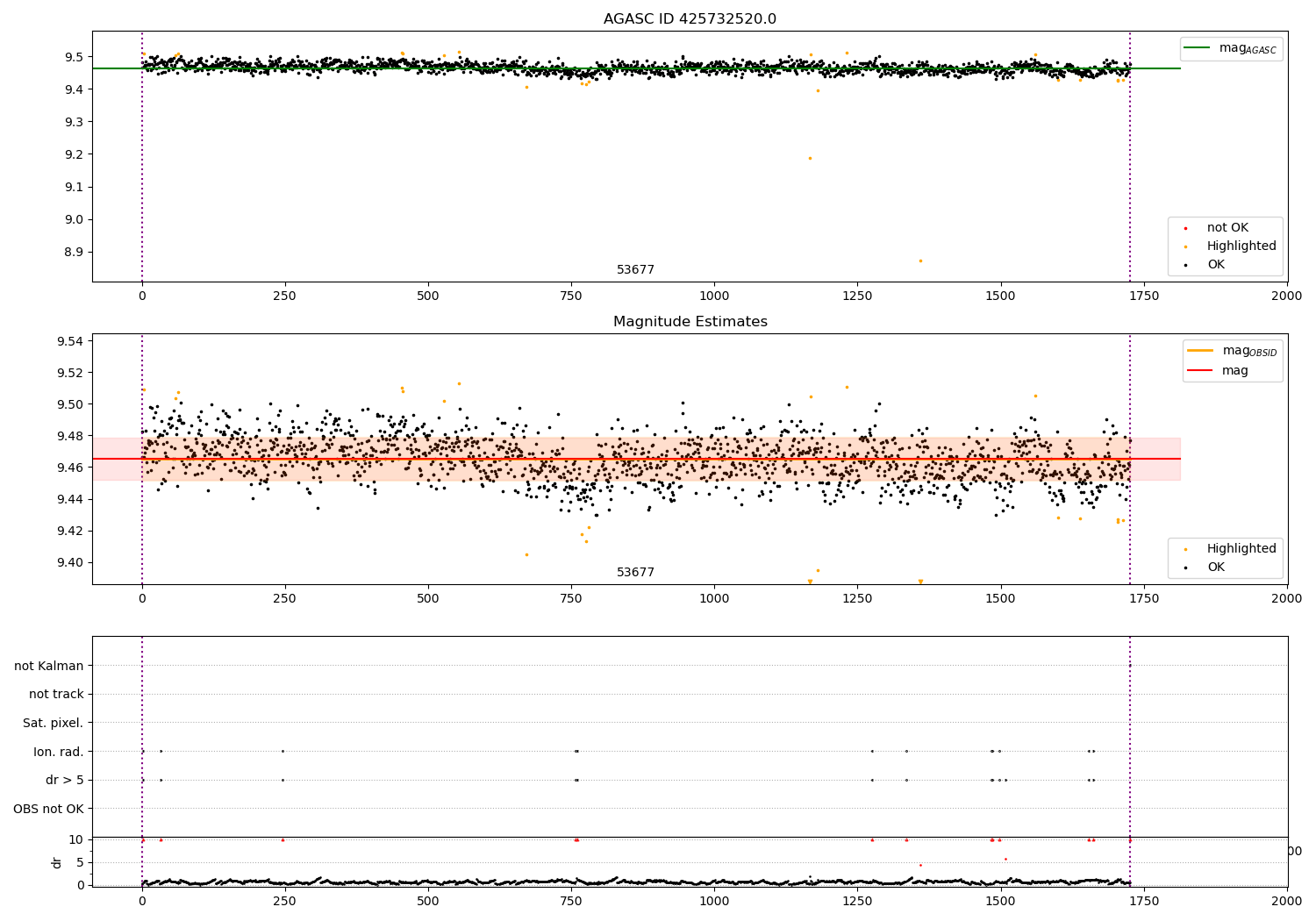Click the 8.9 y-axis tick in top plot
This screenshot has width=1316, height=921.
(x=74, y=253)
